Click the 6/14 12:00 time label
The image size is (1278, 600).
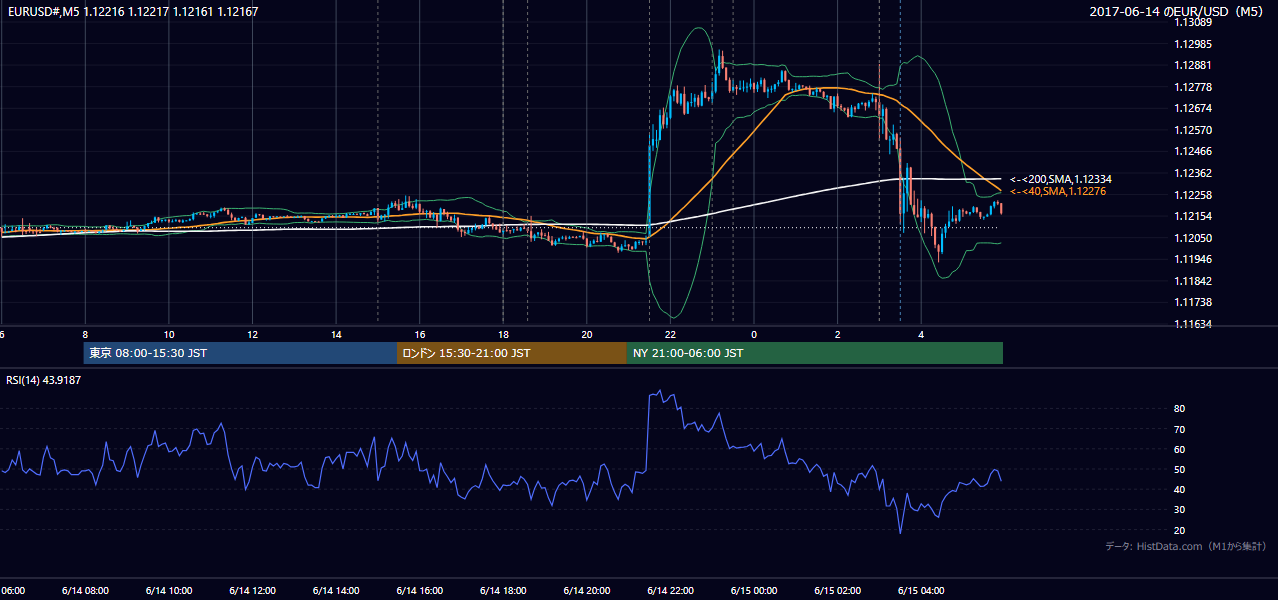pos(252,590)
